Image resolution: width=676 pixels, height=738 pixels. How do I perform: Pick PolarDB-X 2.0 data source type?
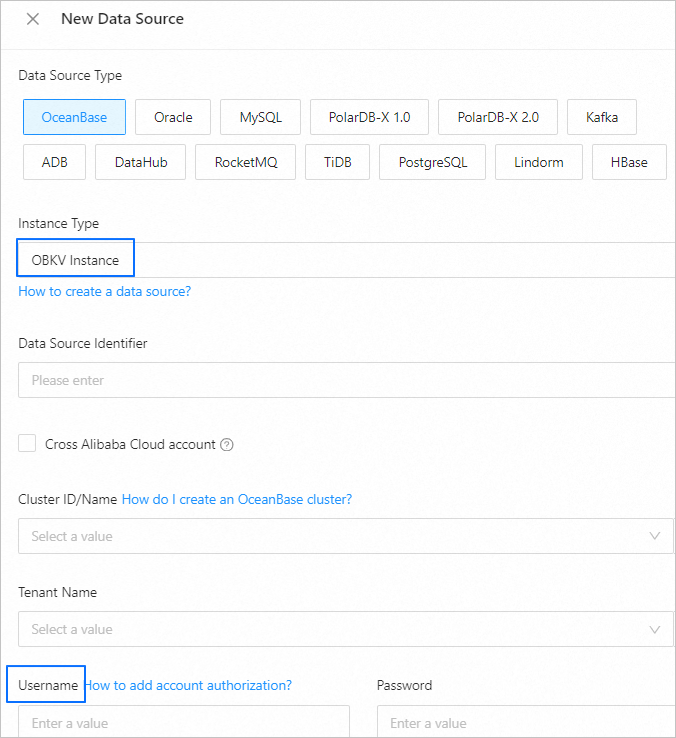point(498,117)
